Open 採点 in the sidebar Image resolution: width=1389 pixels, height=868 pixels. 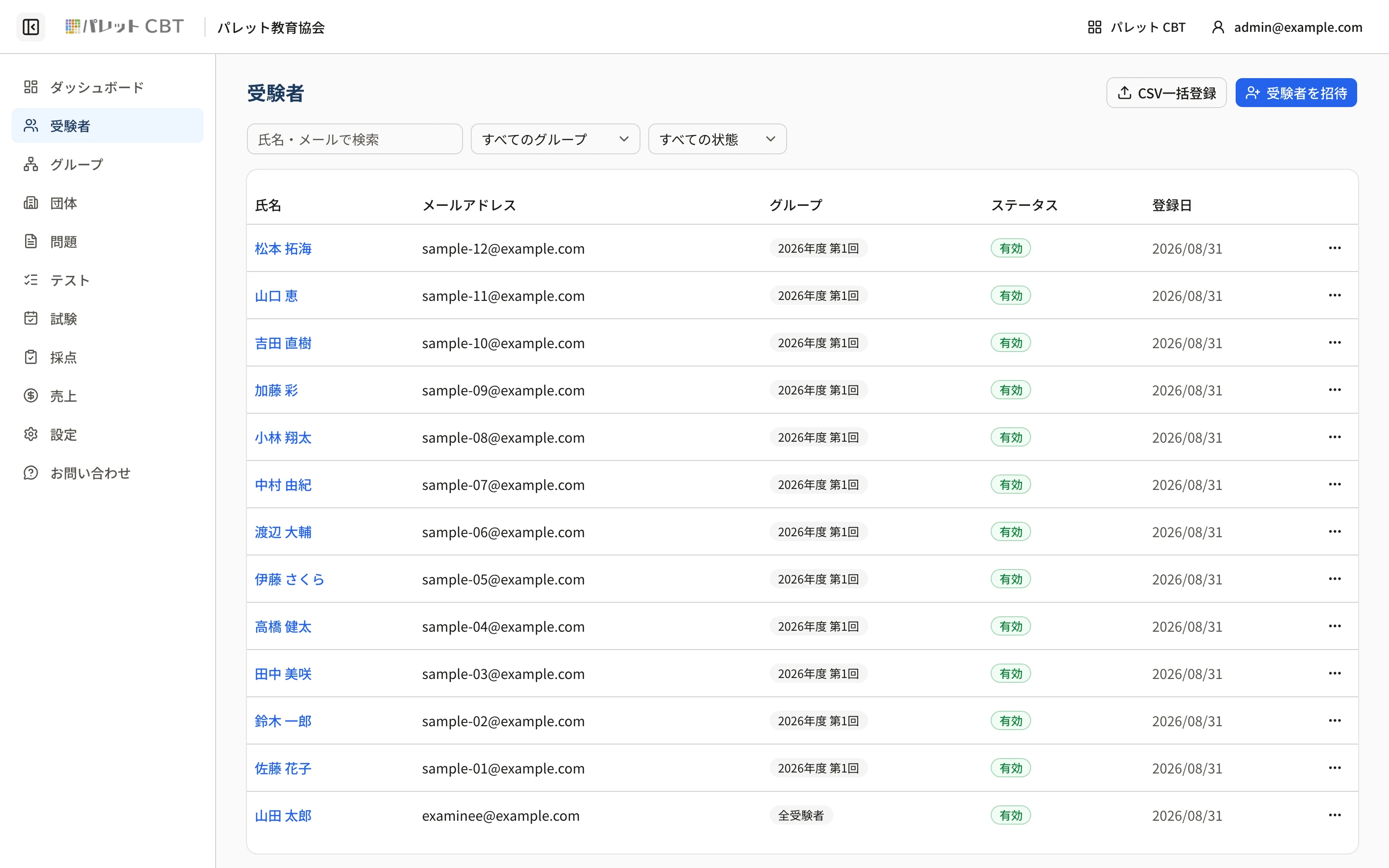tap(108, 357)
